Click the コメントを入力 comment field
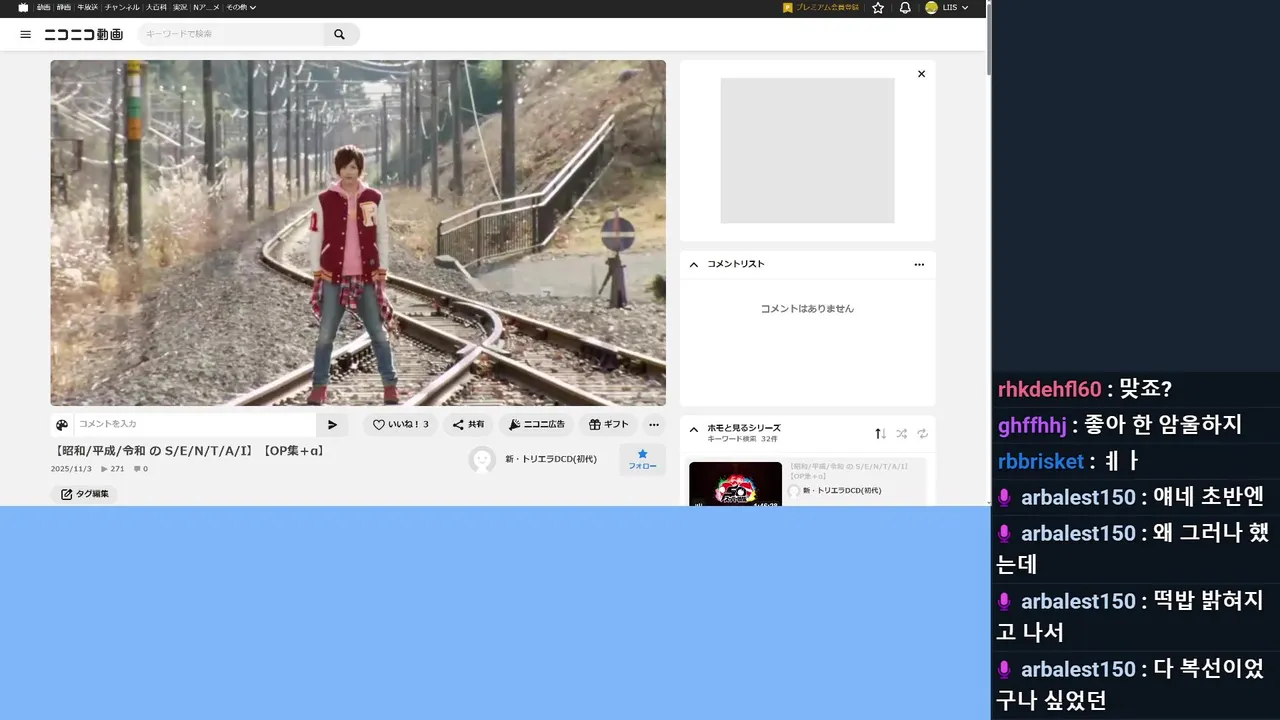 pos(195,424)
